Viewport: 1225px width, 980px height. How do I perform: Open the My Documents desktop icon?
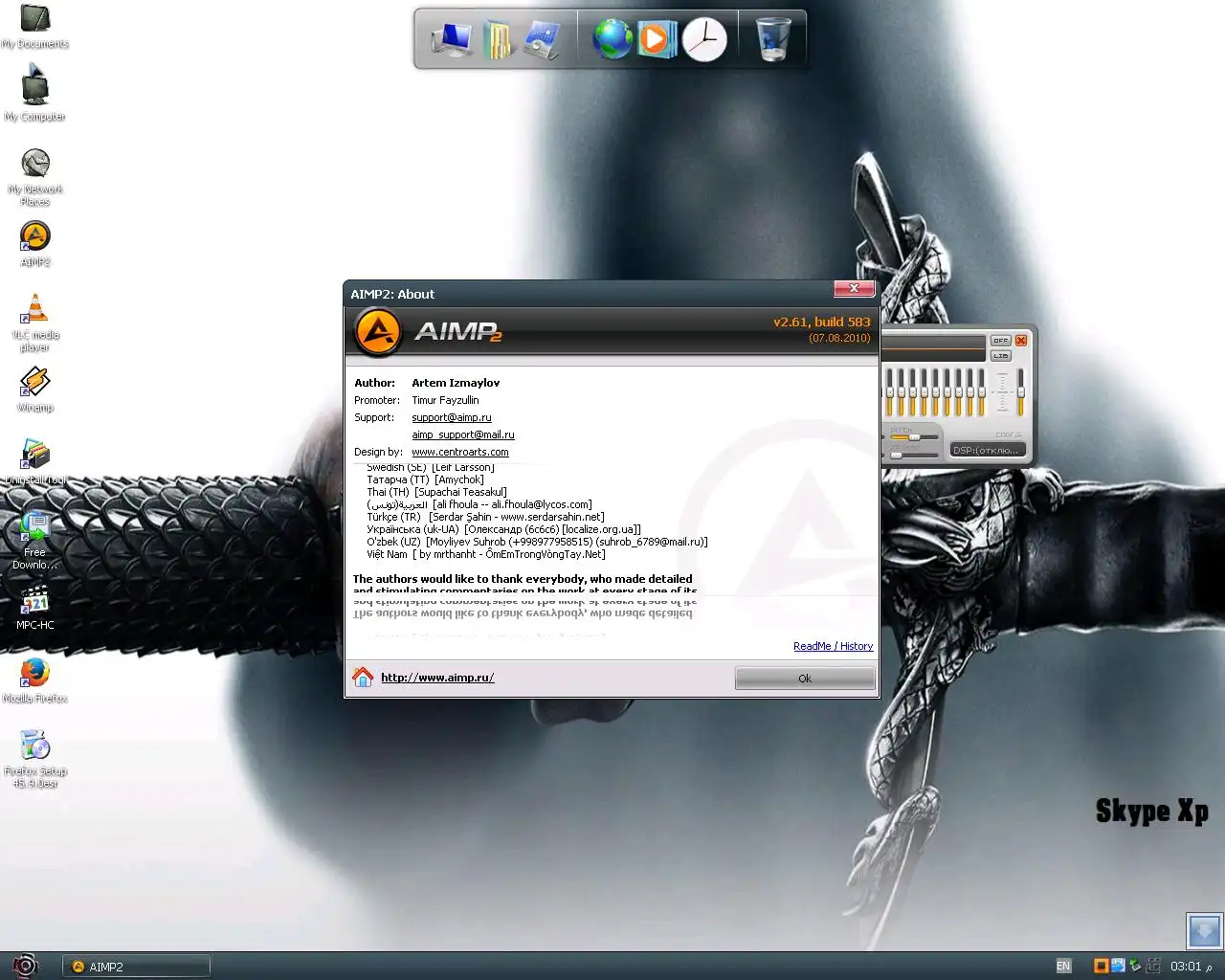35,26
